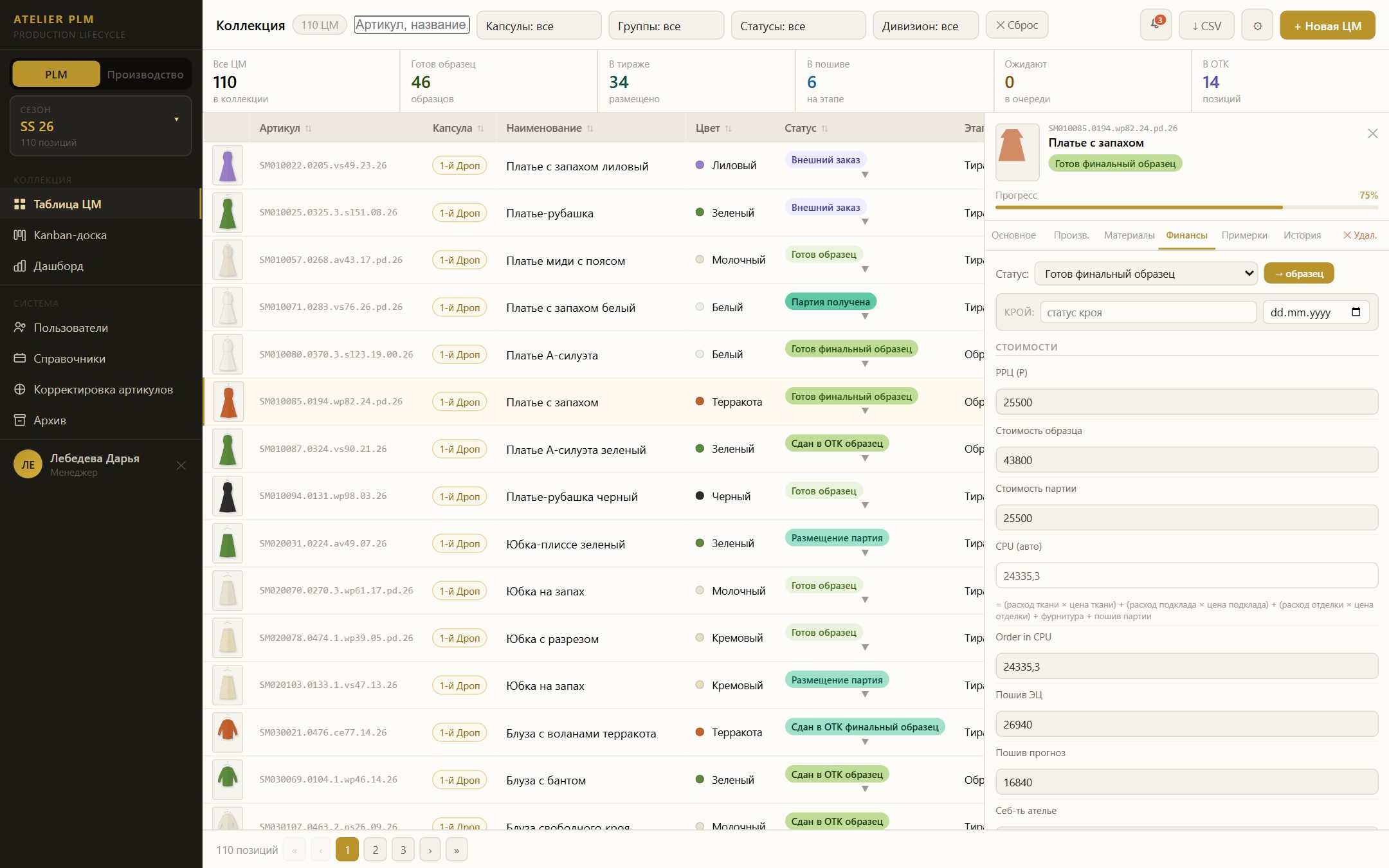This screenshot has height=868, width=1389.
Task: Focus the Артикул, название search field
Action: 412,24
